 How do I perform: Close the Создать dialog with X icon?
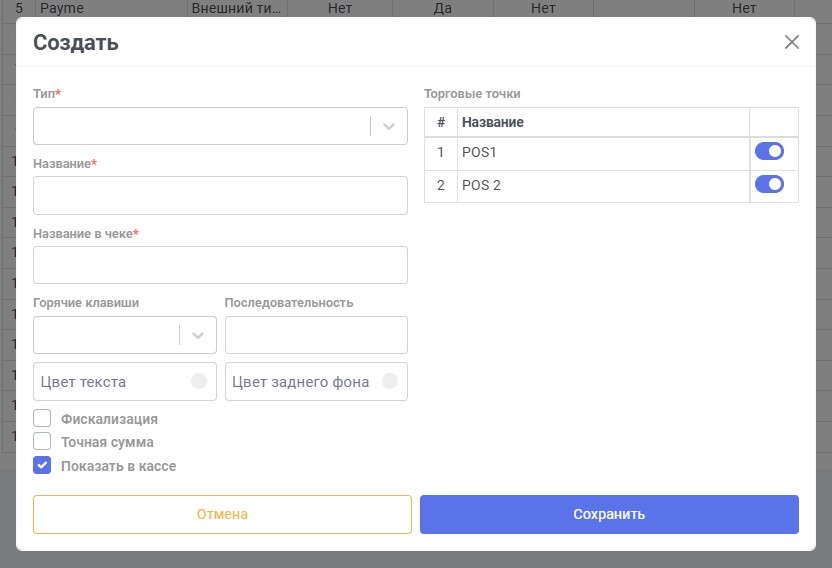[792, 42]
